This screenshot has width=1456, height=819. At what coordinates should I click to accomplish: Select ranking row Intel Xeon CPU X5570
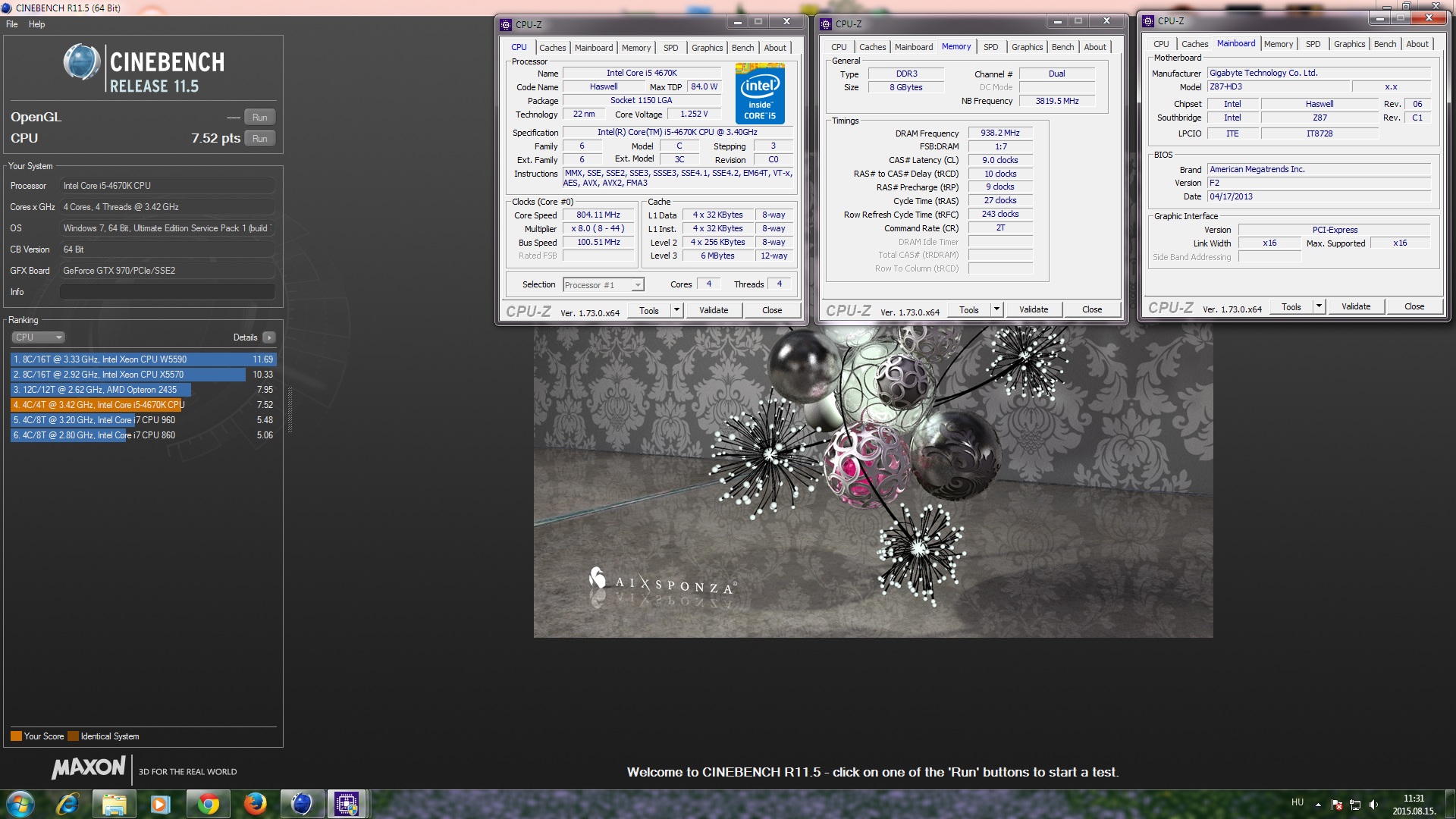(143, 375)
